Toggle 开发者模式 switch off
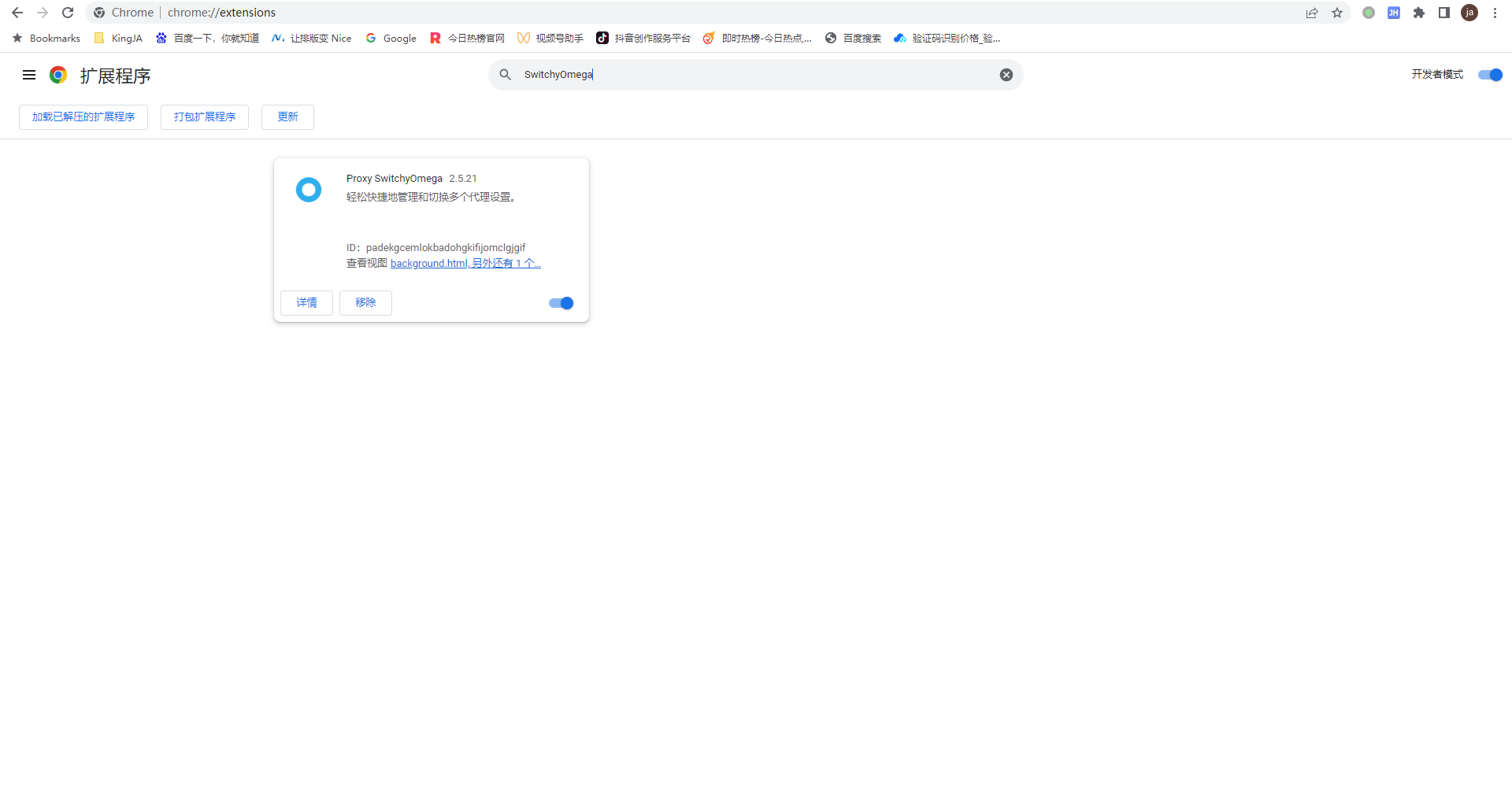Screen dimensions: 1512x788 pos(1490,75)
